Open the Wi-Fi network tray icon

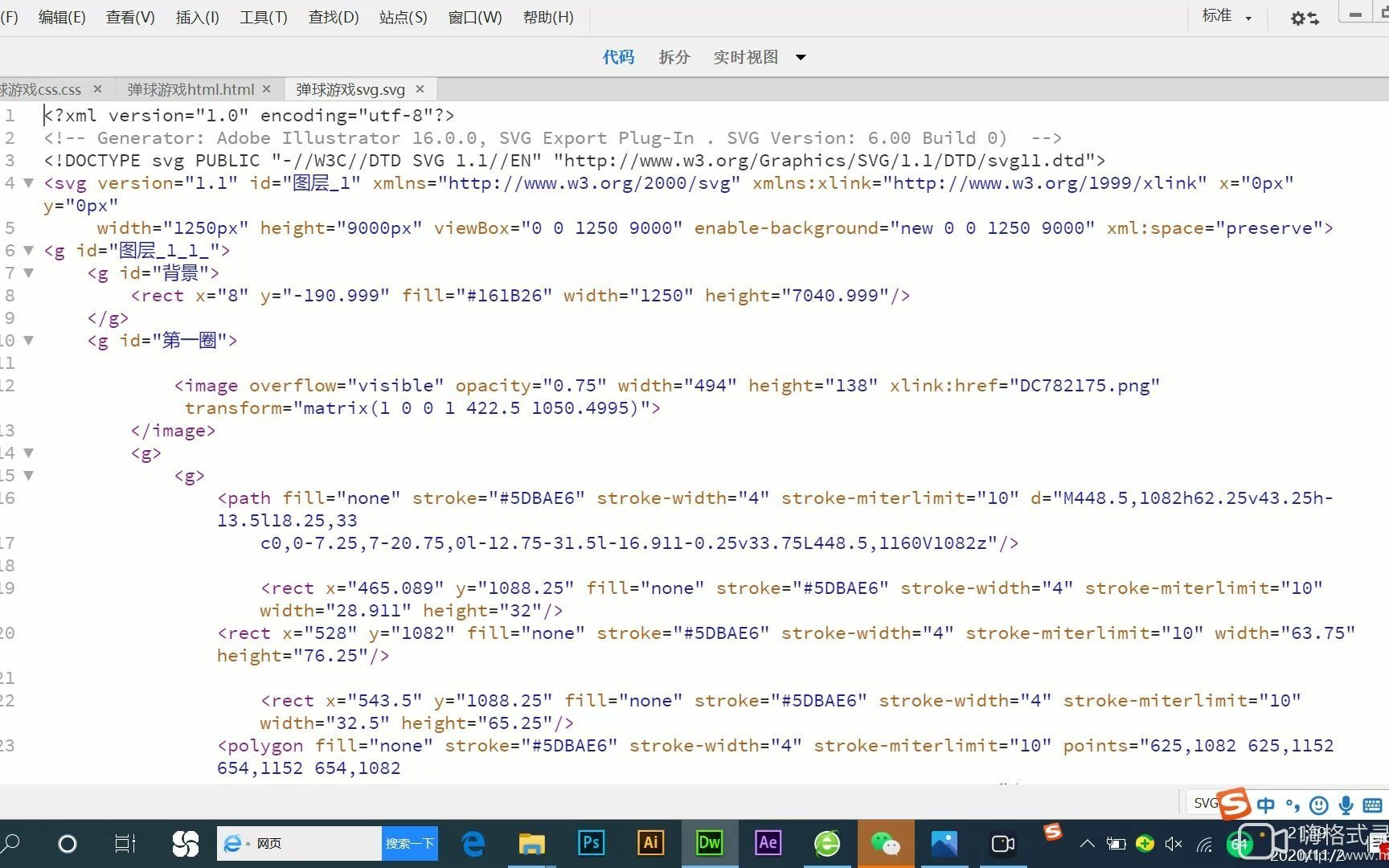pyautogui.click(x=1204, y=844)
